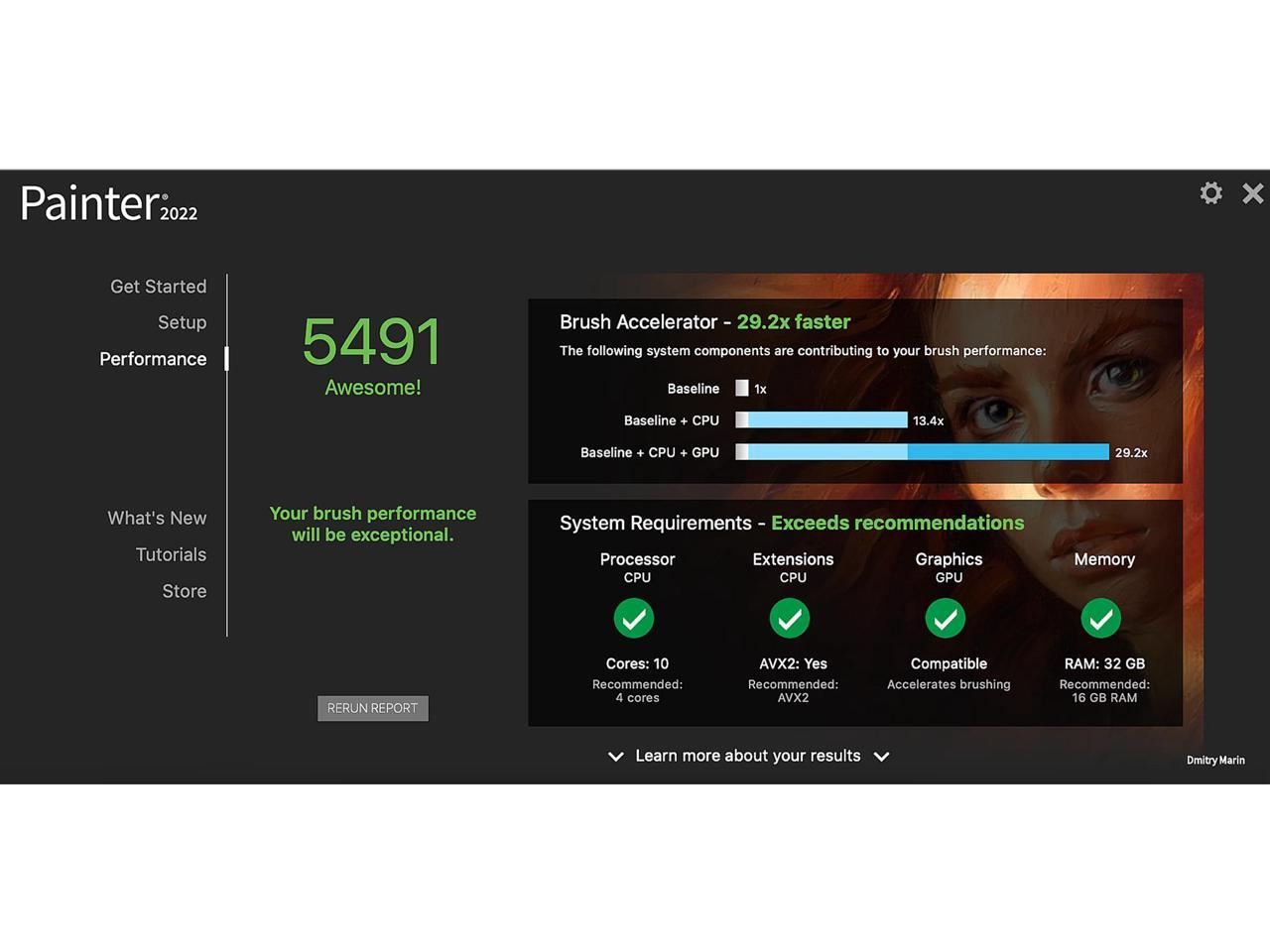Screen dimensions: 1270x952
Task: Click the Extensions AVX2 green checkmark
Action: click(x=790, y=619)
